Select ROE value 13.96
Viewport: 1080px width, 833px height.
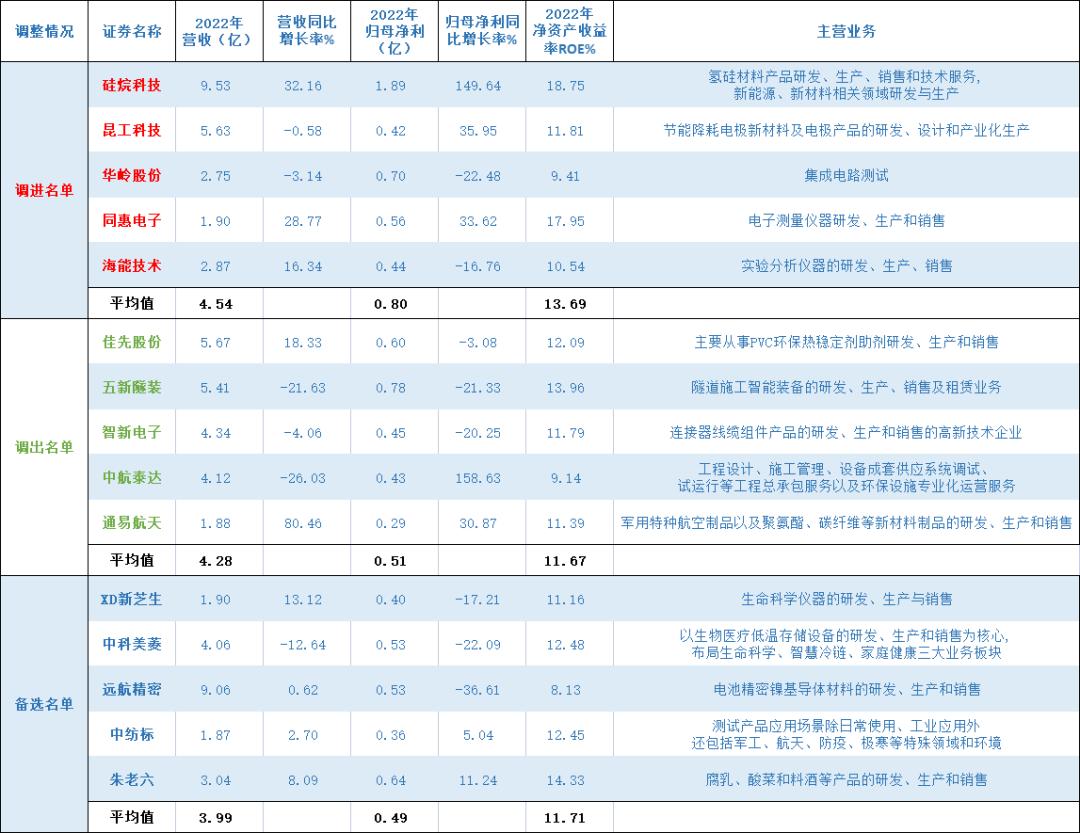(x=565, y=388)
